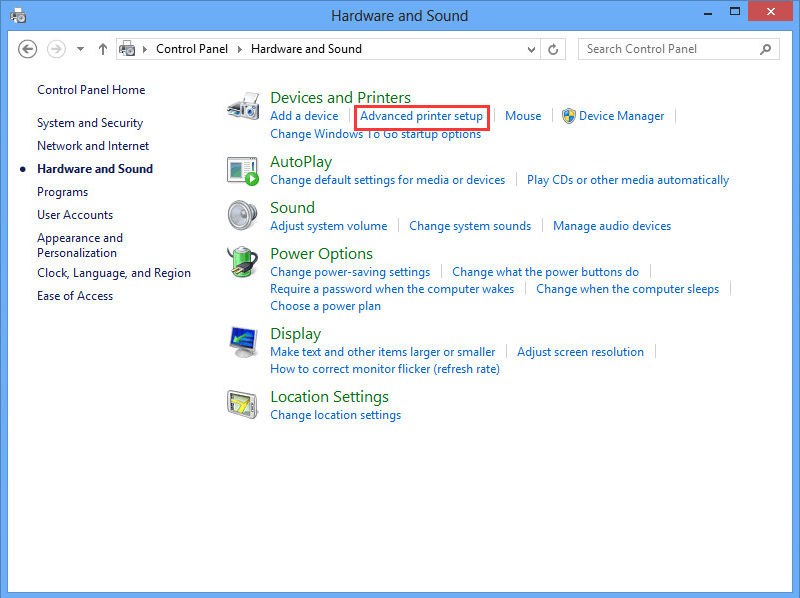Go up one level with Up arrow
The height and width of the screenshot is (598, 800).
tap(103, 49)
